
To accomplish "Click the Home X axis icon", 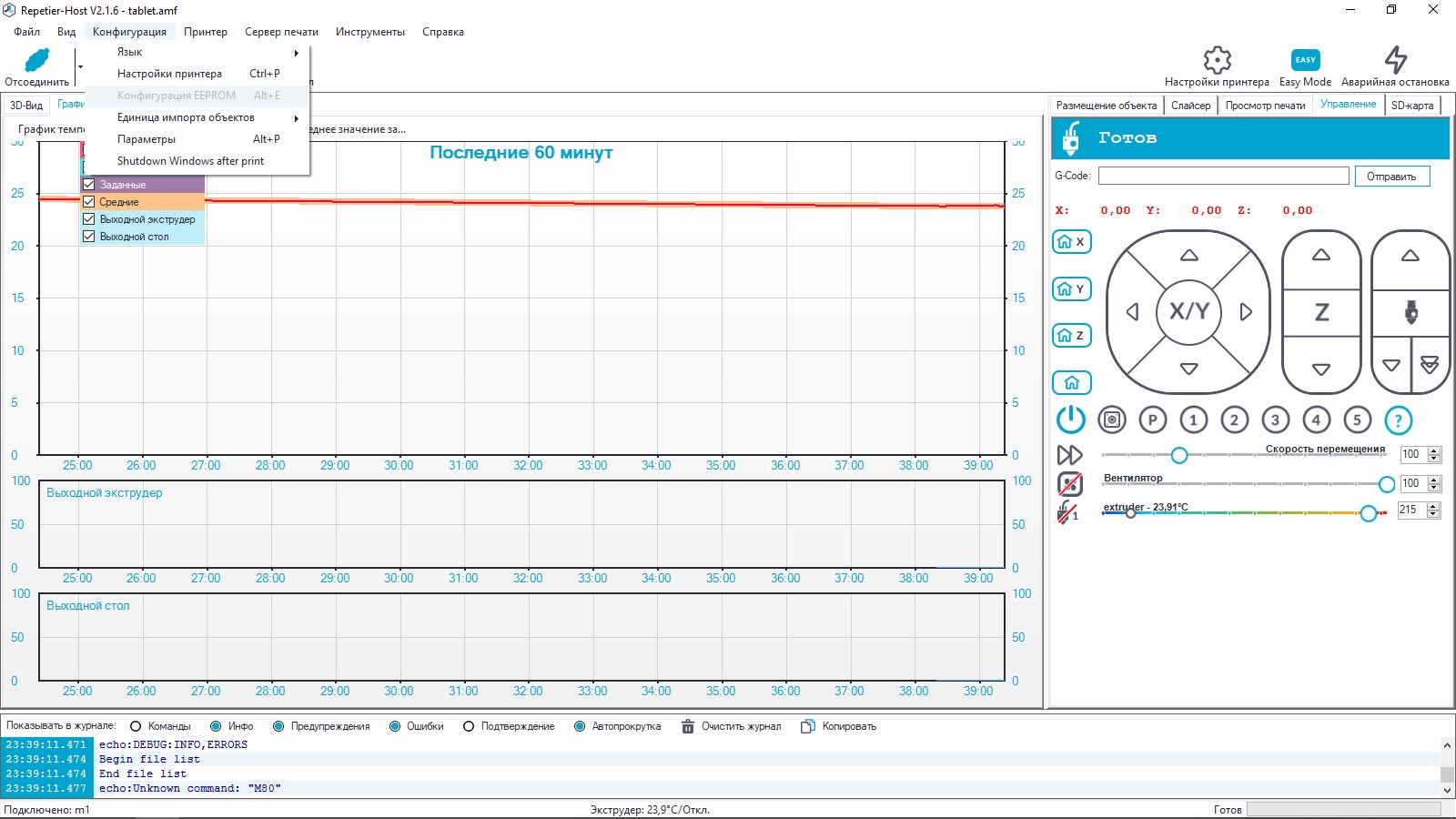I will [x=1071, y=242].
